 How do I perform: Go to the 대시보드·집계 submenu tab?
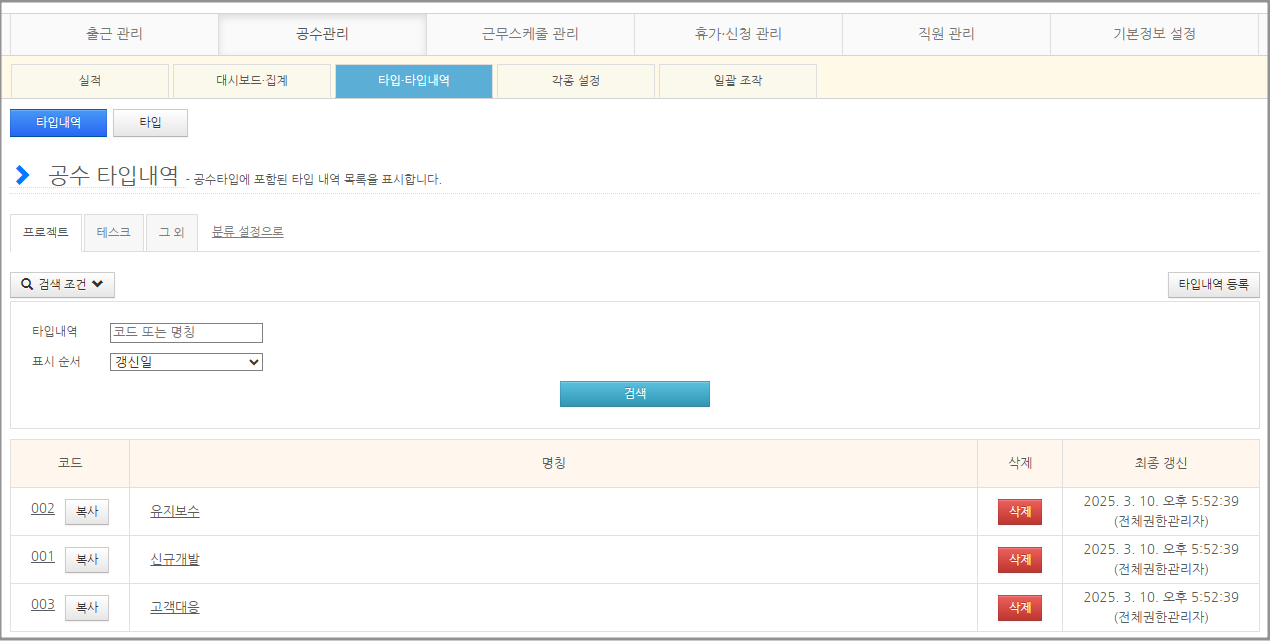(x=252, y=81)
